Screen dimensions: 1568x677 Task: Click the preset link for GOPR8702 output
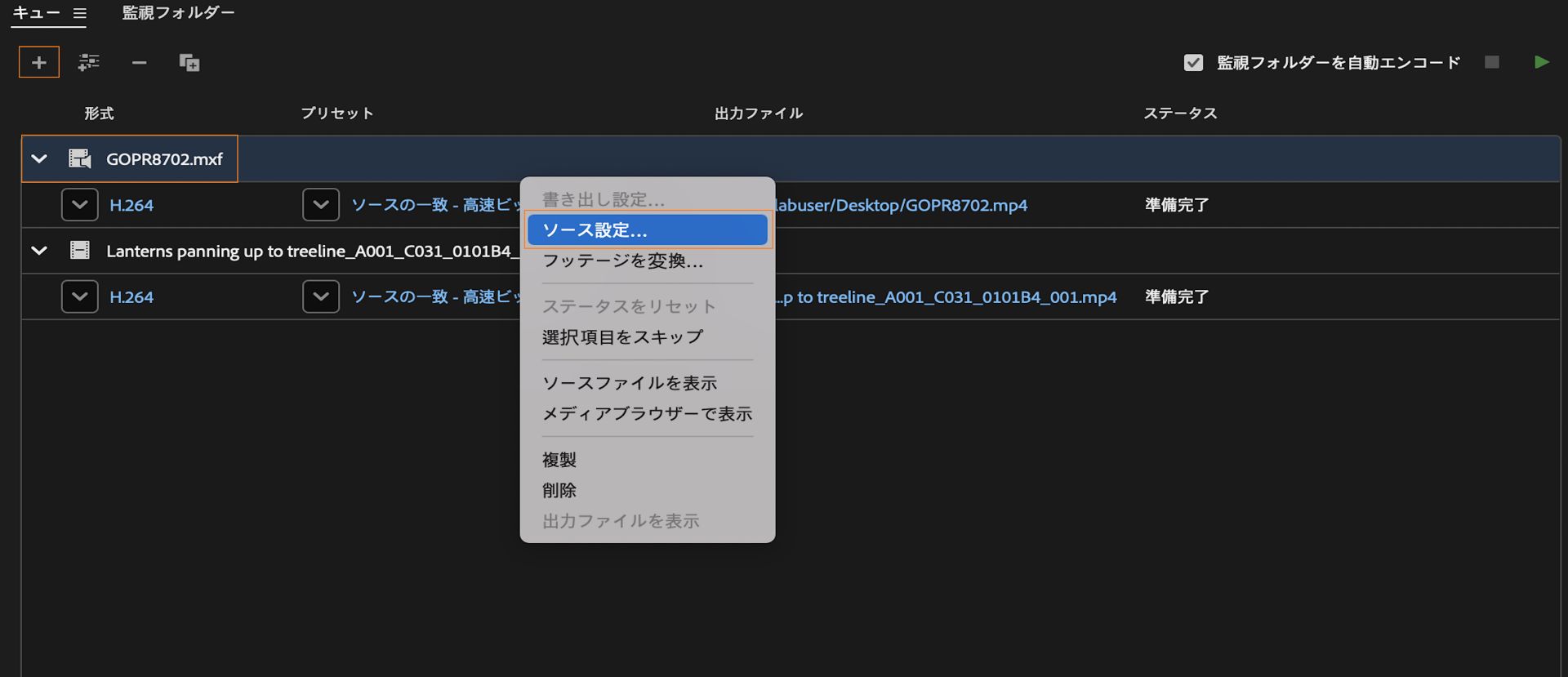pos(435,205)
